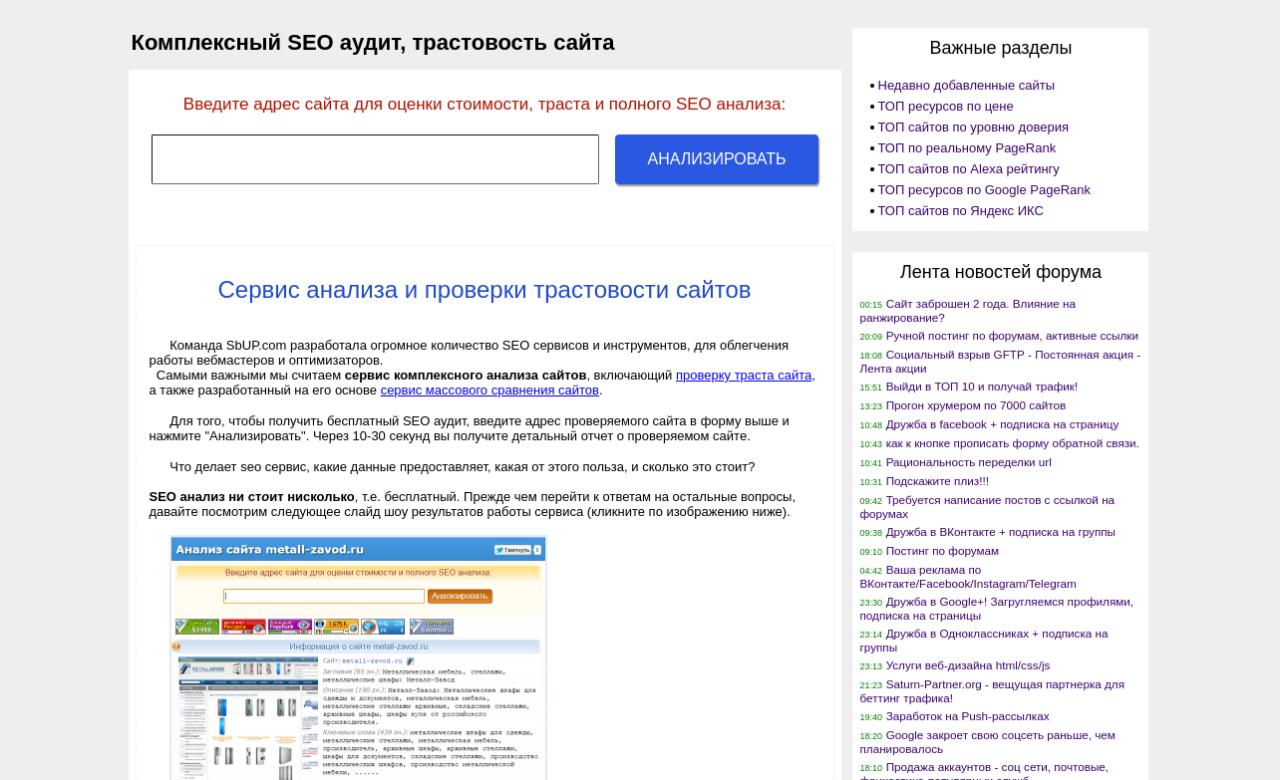Open Прогон хрумером по 7000 сайтов
The width and height of the screenshot is (1280, 780).
click(976, 406)
